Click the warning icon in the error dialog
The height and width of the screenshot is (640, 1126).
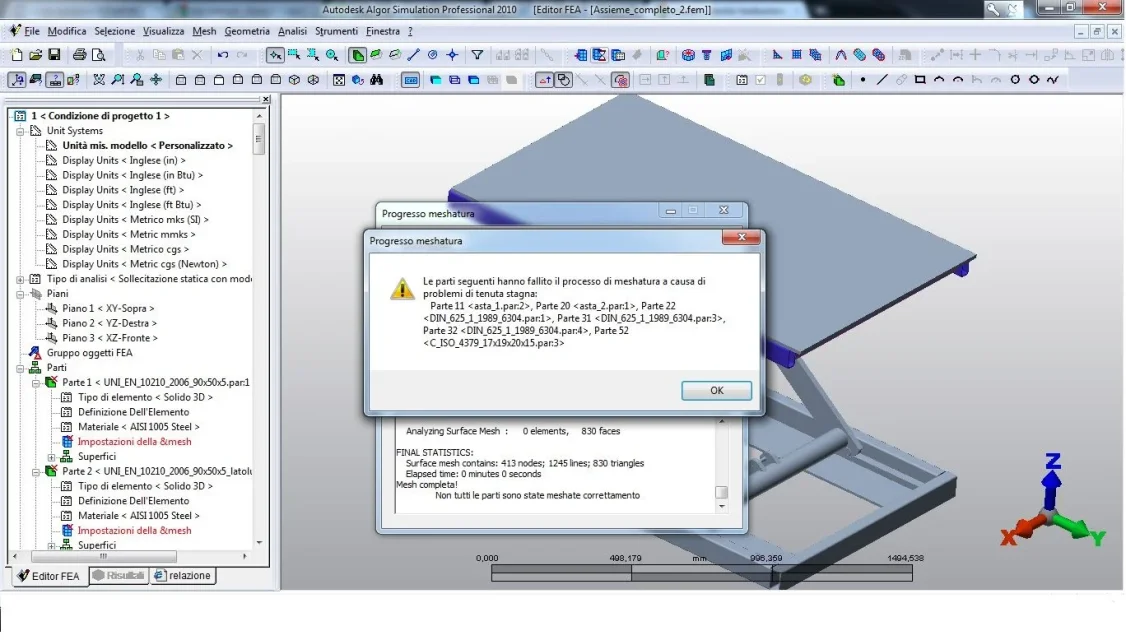tap(402, 288)
